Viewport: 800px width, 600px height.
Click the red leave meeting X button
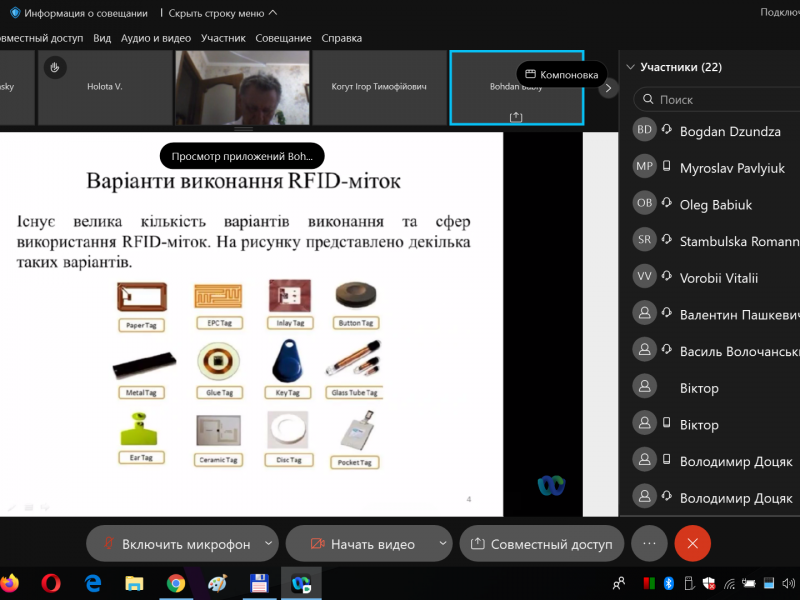(x=692, y=543)
